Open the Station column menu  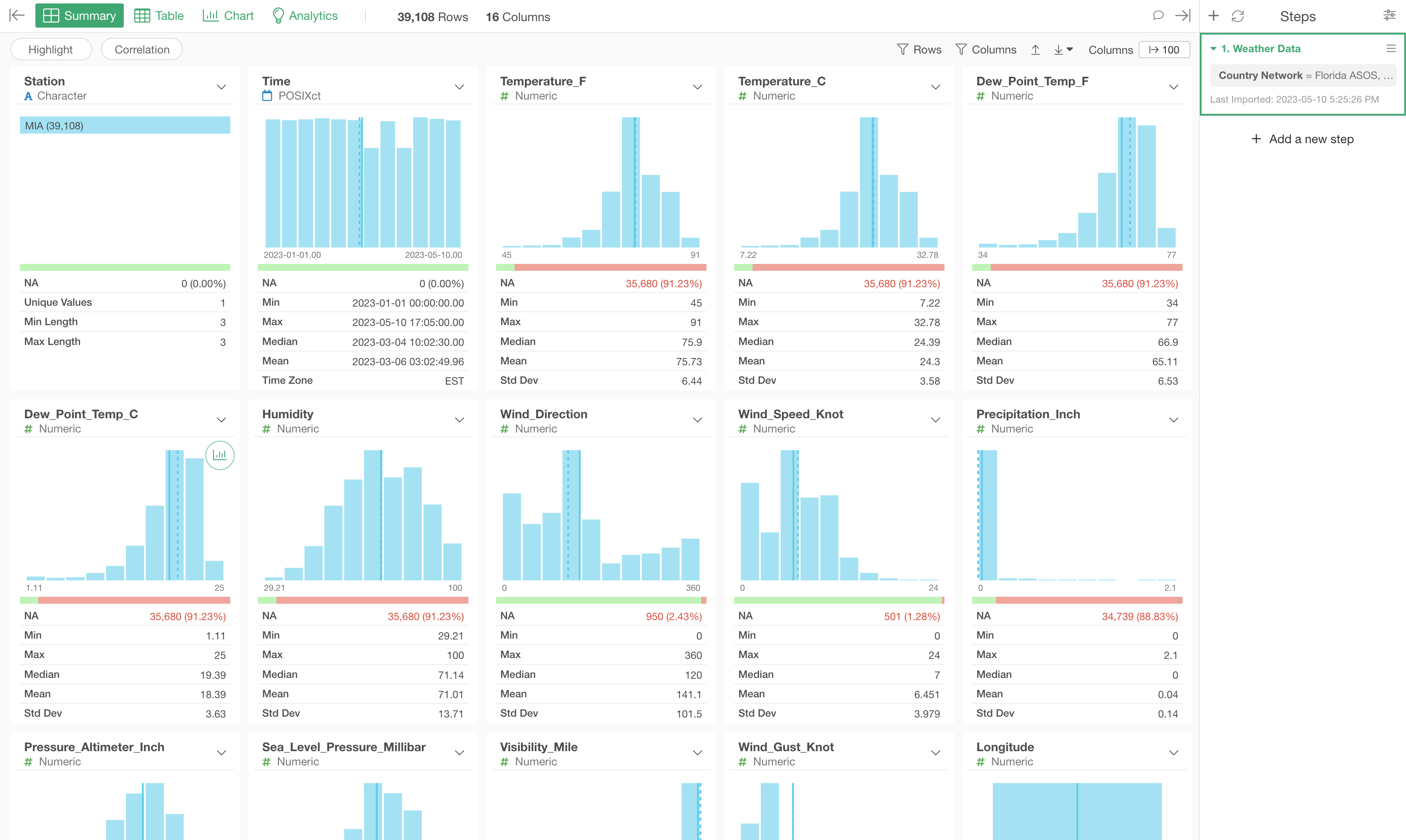point(221,87)
